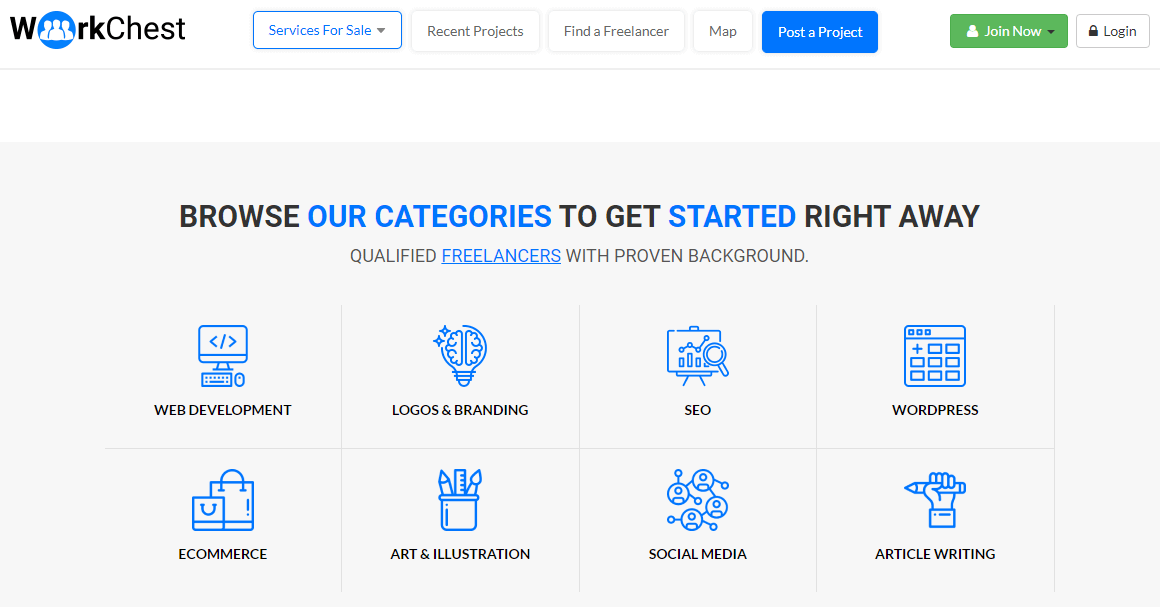Viewport: 1160px width, 607px height.
Task: Open the ECOMMERCE category label
Action: click(x=223, y=554)
